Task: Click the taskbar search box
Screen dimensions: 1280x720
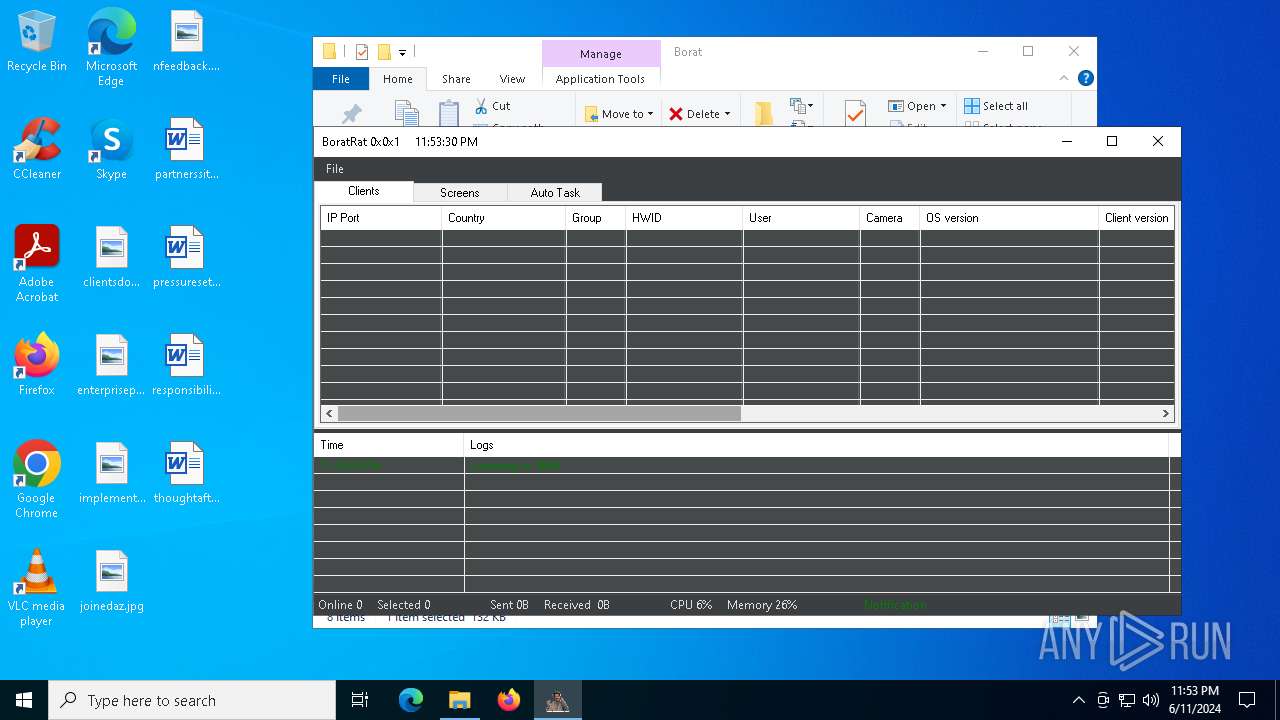Action: 192,700
